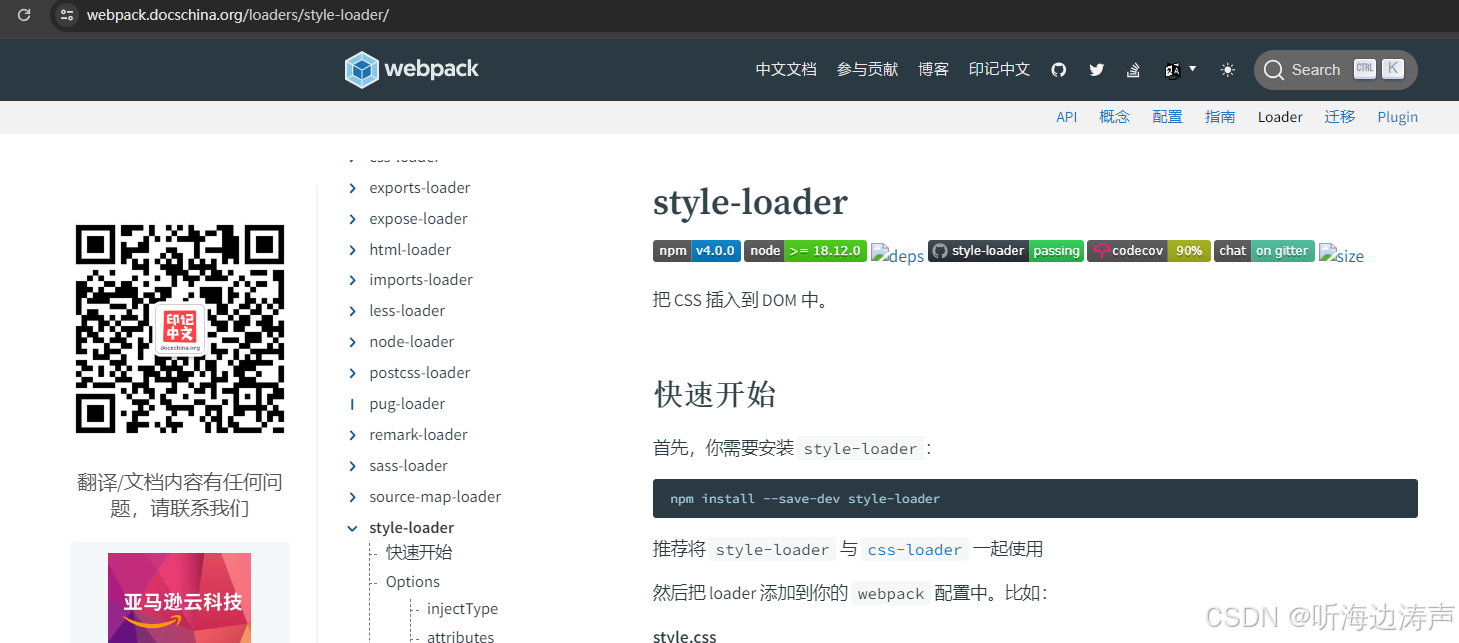Switch to the Plugin tab
The width and height of the screenshot is (1459, 643).
point(1397,117)
